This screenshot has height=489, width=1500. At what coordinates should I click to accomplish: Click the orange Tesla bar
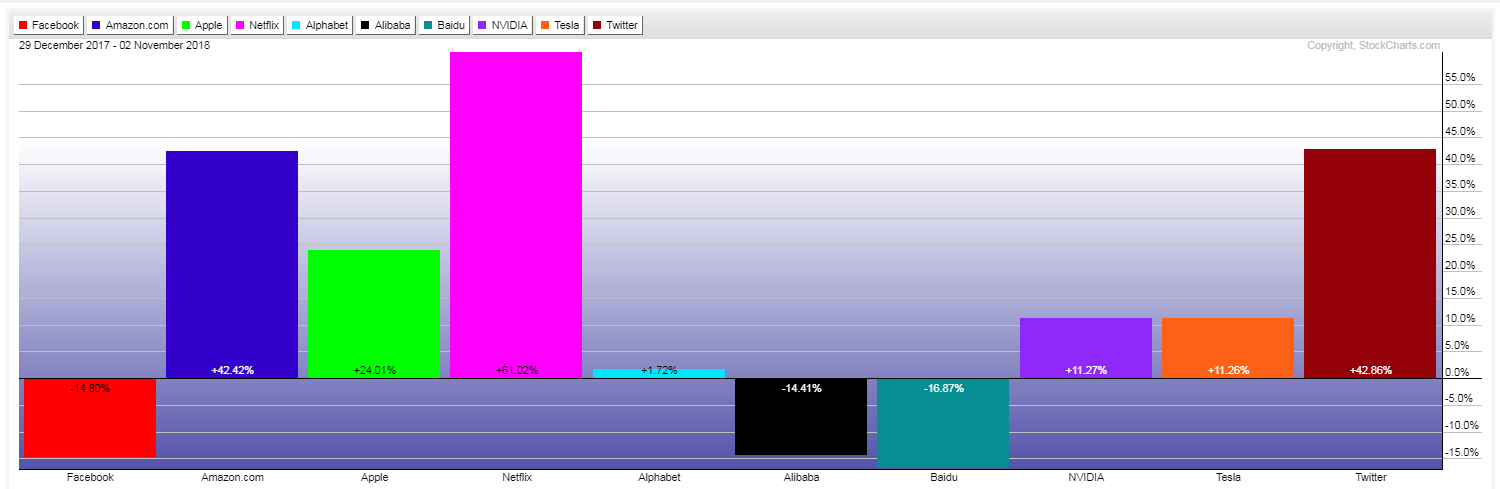[x=1228, y=348]
